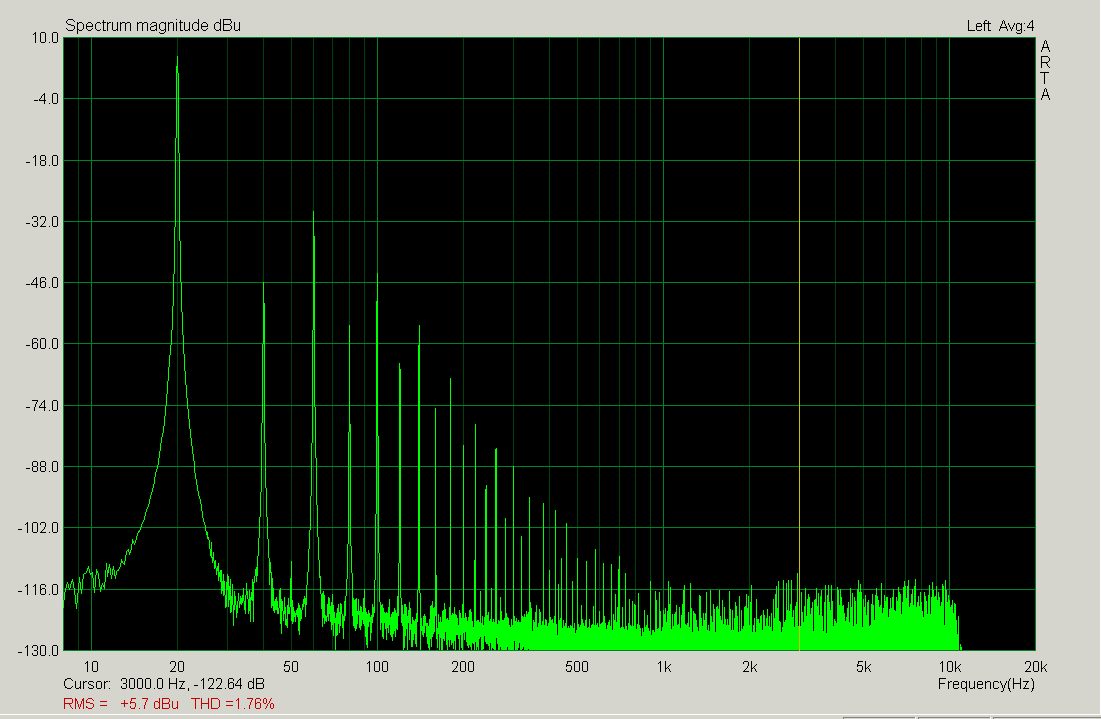Click the -4.0 level axis label
This screenshot has width=1101, height=719.
pos(46,99)
